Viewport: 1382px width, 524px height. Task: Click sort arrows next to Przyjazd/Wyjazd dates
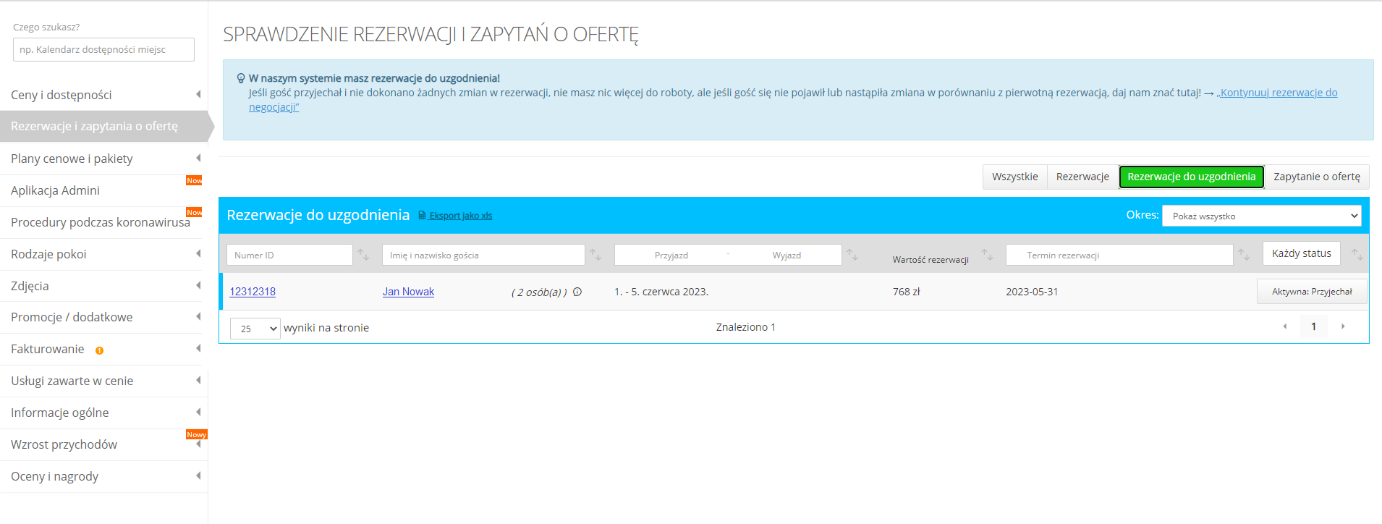click(852, 255)
